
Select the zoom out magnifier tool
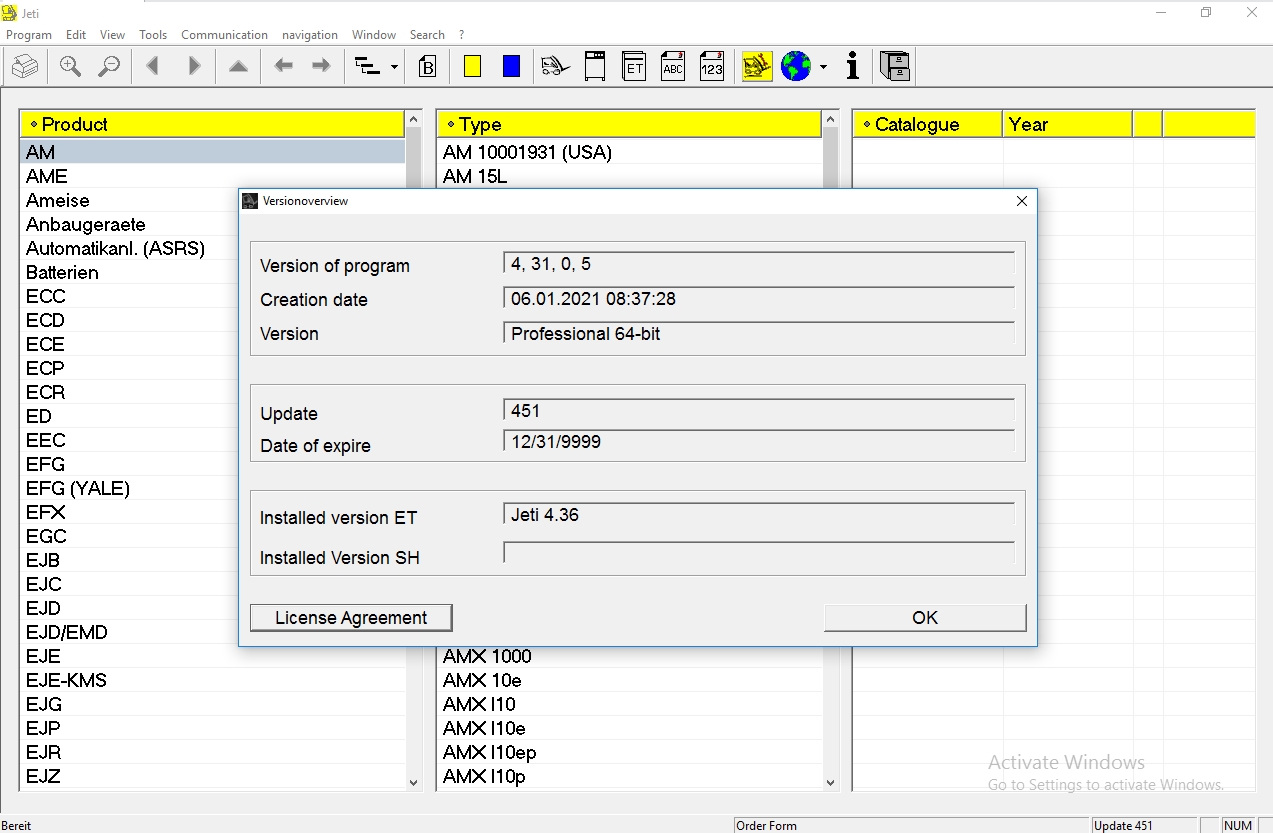pos(110,66)
